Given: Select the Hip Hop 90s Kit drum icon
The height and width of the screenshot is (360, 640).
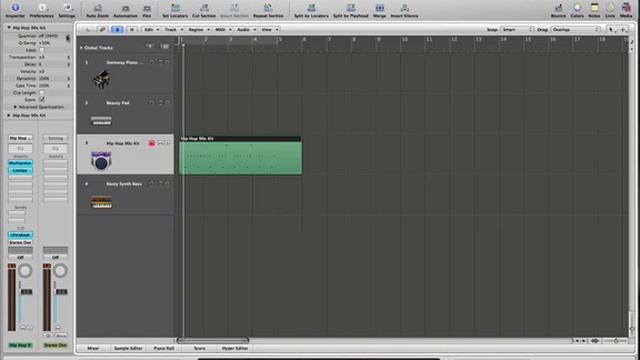Looking at the screenshot, I should click(101, 161).
